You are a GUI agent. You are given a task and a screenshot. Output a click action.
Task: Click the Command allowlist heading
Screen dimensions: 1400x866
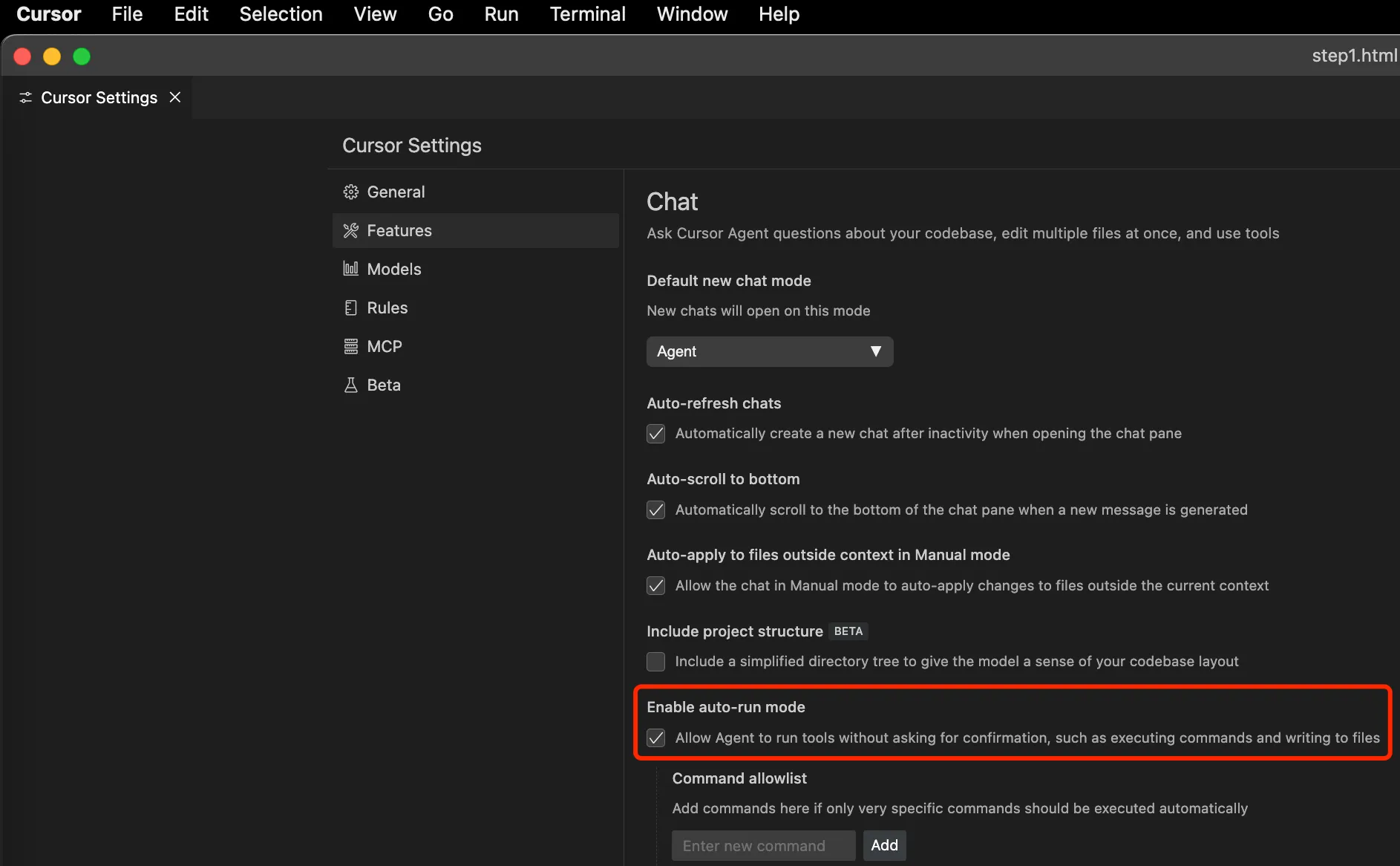739,778
